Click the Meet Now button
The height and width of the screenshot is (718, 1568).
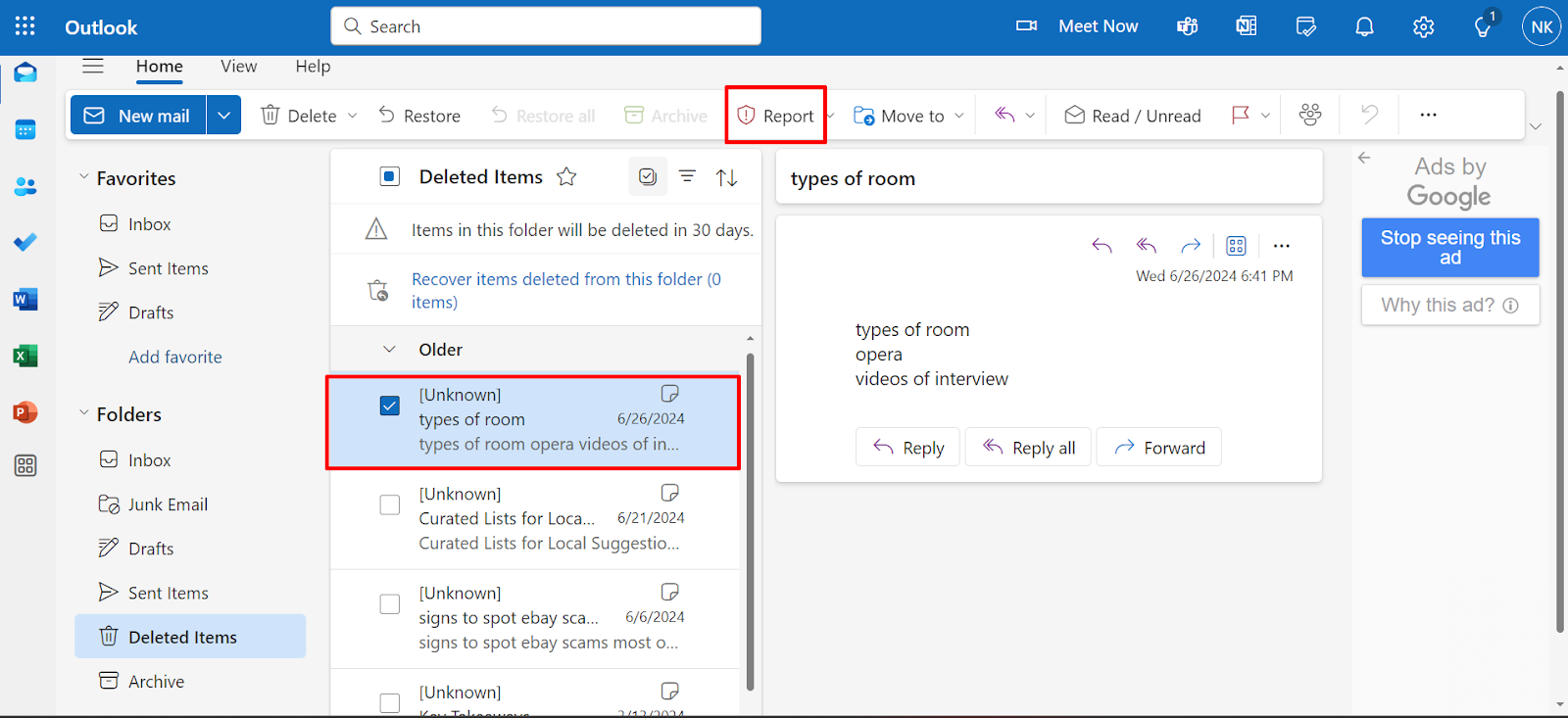click(1077, 26)
